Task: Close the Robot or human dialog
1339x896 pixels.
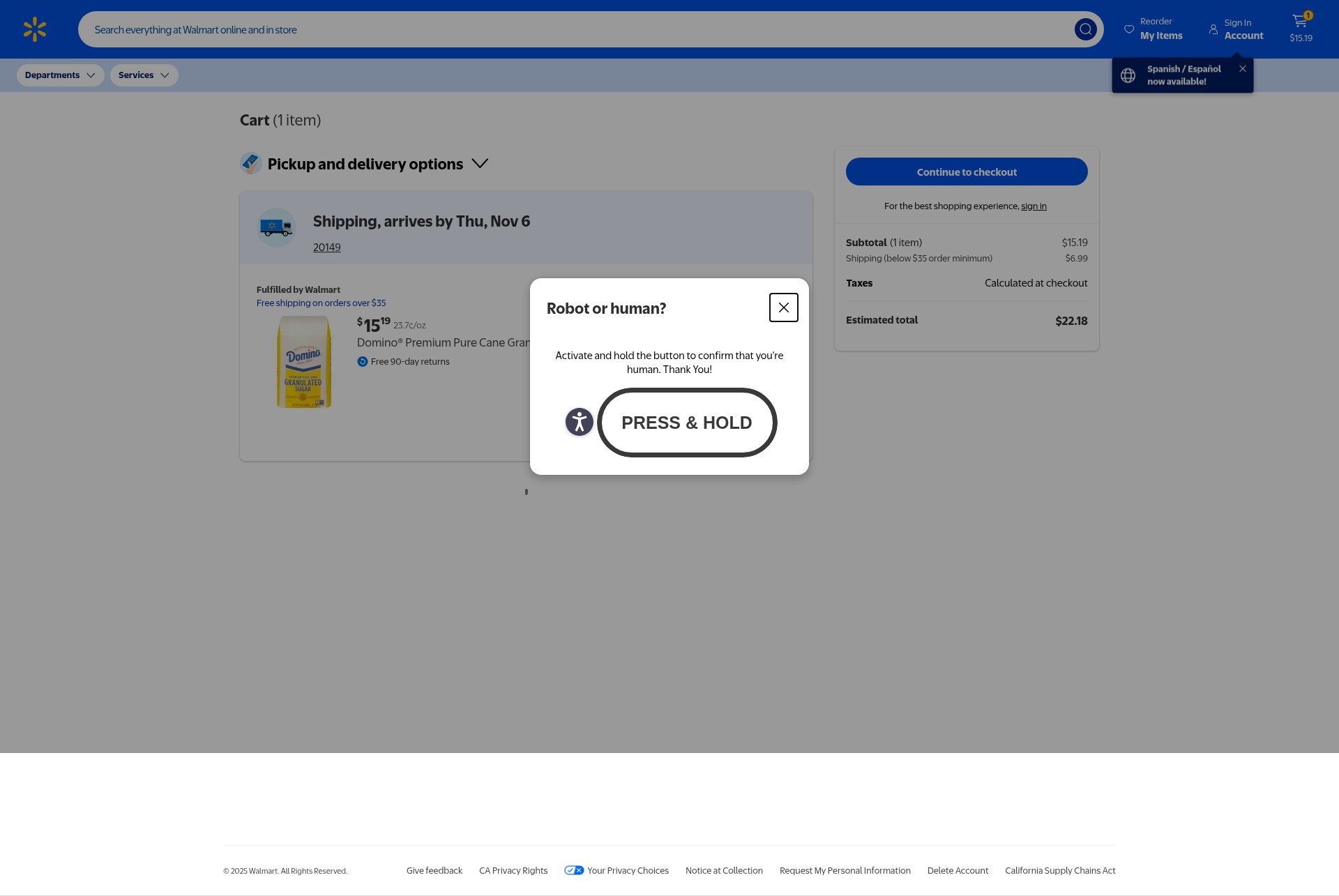Action: (x=784, y=307)
